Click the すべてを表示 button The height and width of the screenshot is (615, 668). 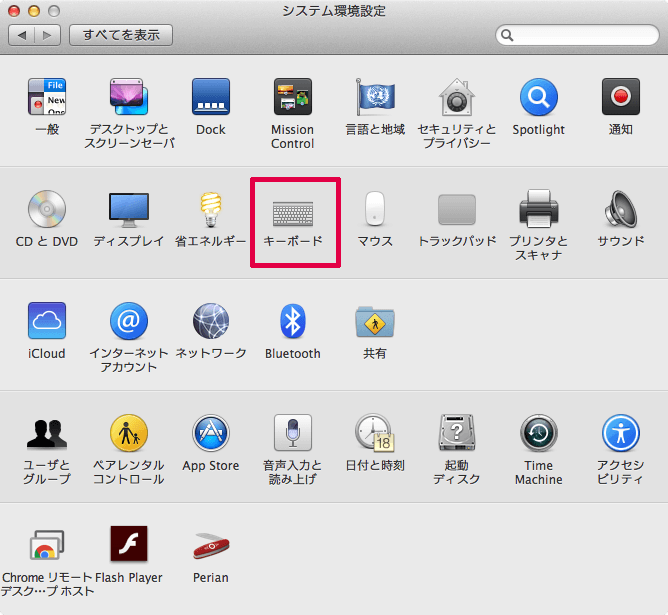(x=121, y=35)
